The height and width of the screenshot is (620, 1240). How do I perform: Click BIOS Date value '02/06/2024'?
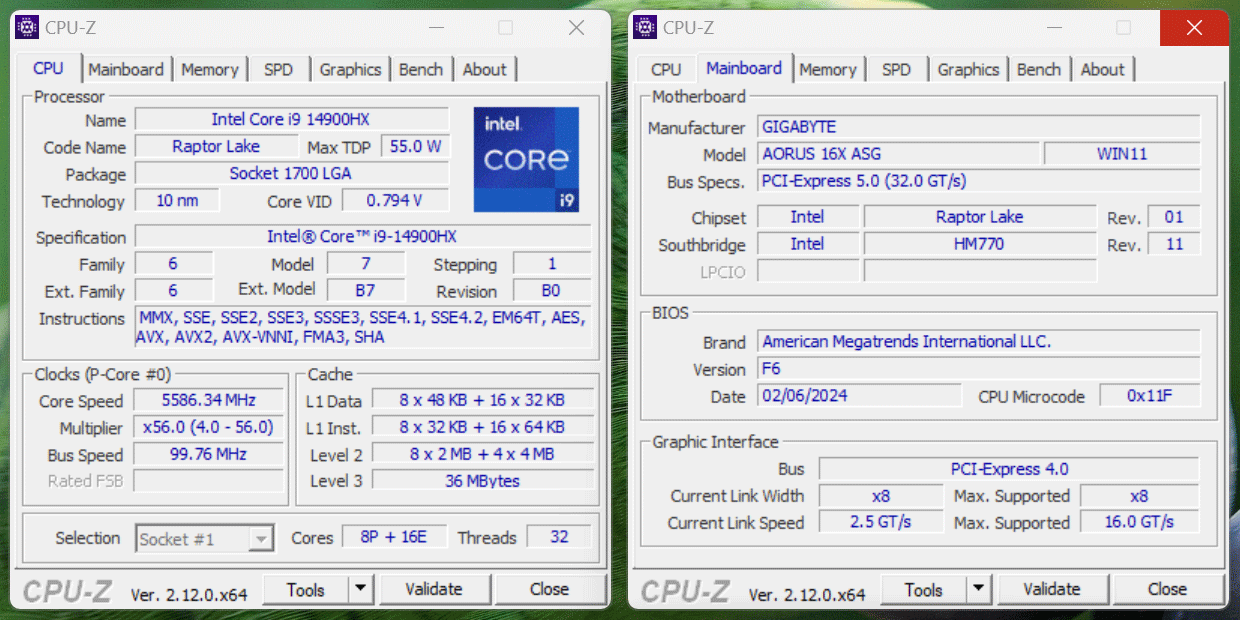859,395
